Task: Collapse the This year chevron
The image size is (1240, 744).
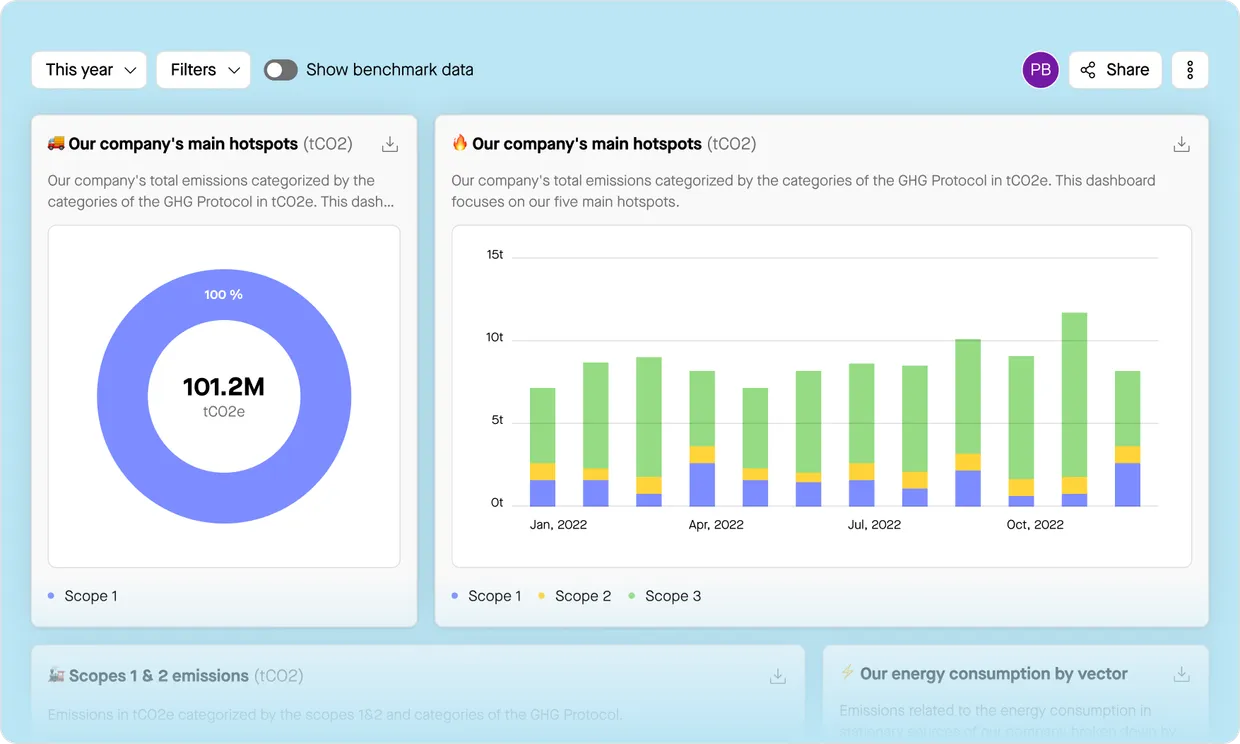Action: [131, 70]
